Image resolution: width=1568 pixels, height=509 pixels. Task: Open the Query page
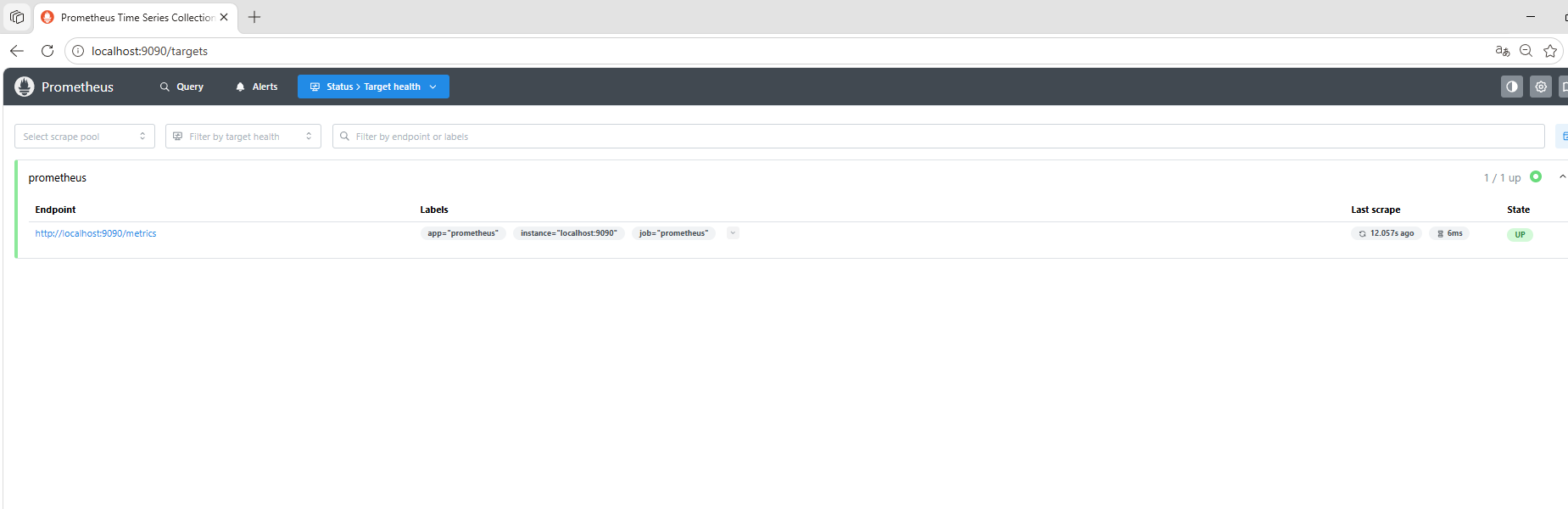click(181, 87)
